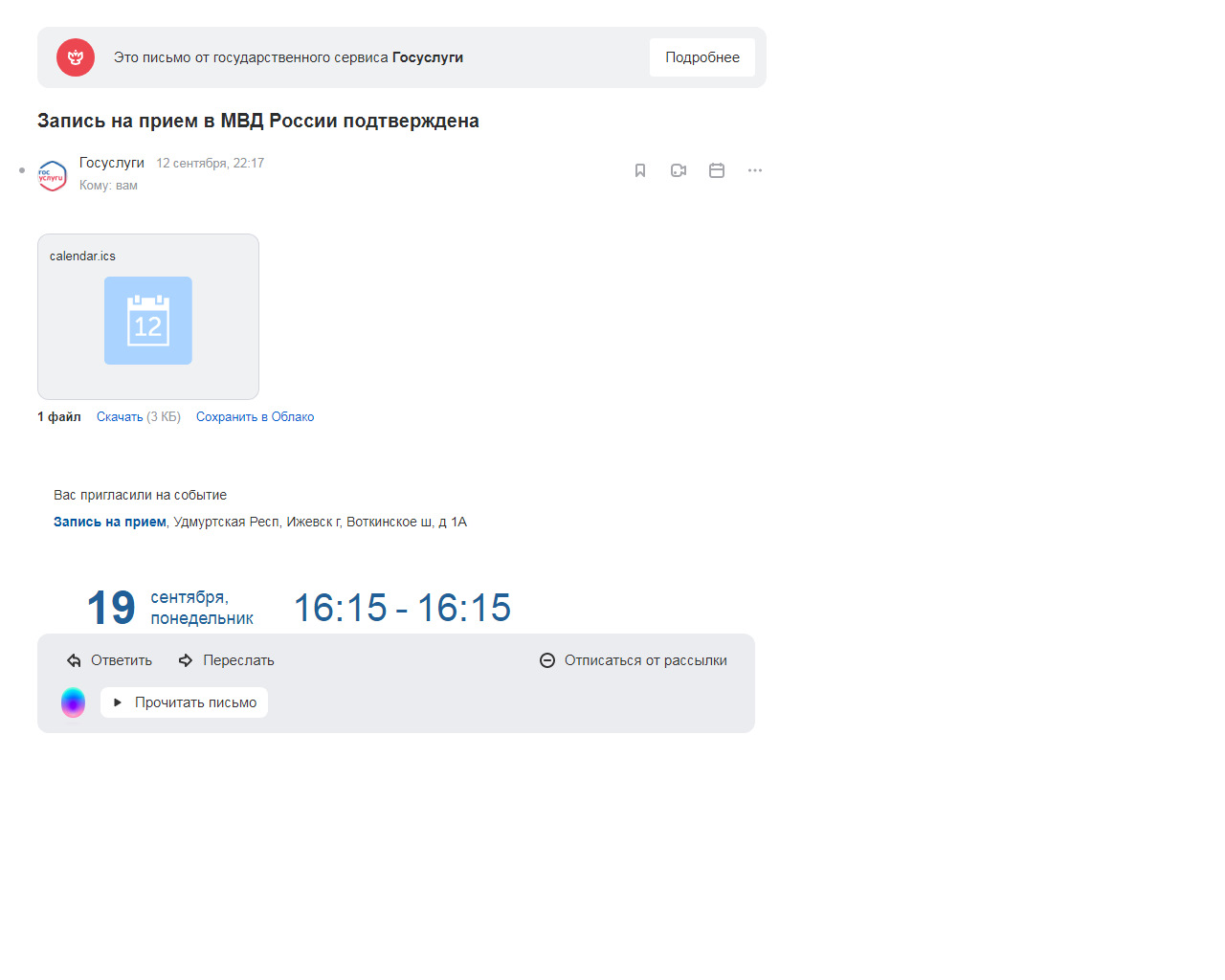Screen dimensions: 1225x980
Task: Click the text Вас пригласили на событие
Action: [140, 495]
